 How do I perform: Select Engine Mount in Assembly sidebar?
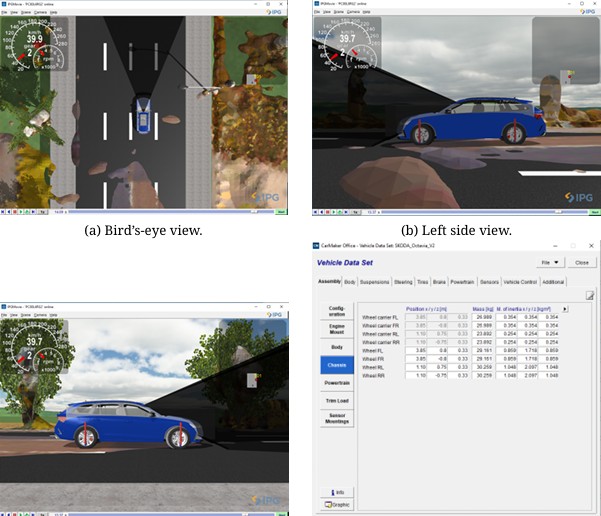coord(337,329)
